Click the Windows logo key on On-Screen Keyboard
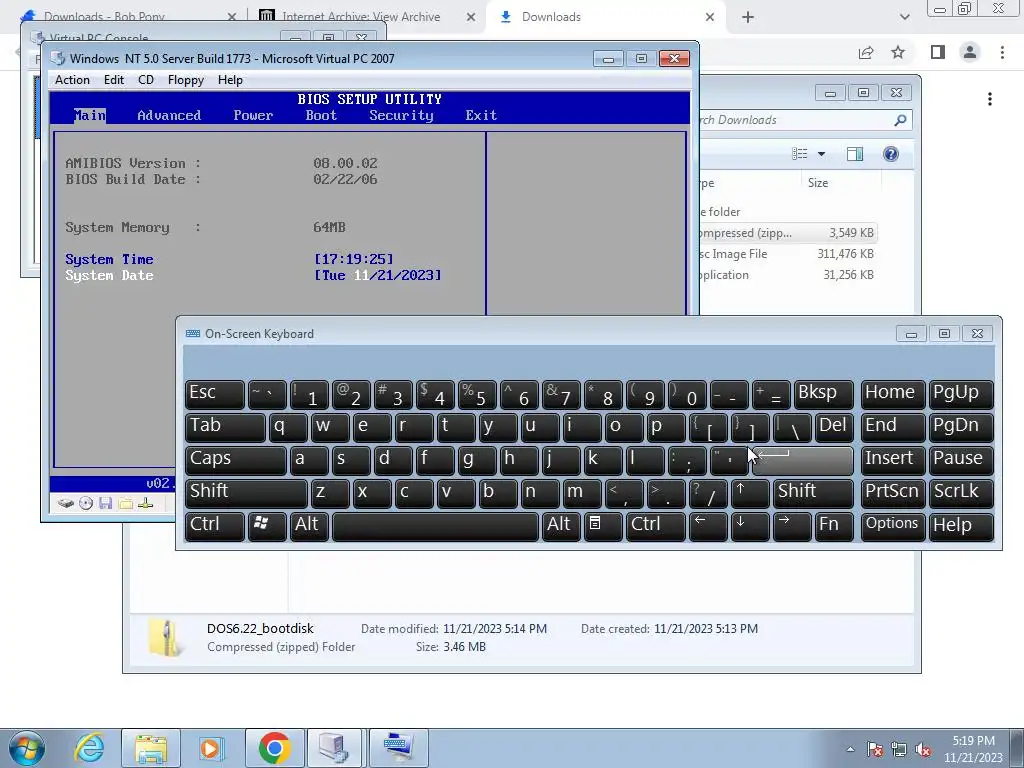1024x768 pixels. [266, 526]
